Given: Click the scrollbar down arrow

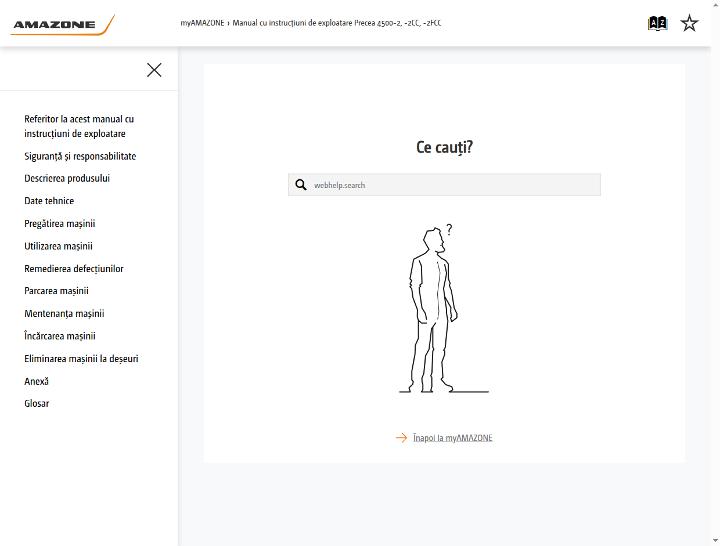Looking at the screenshot, I should [x=715, y=541].
